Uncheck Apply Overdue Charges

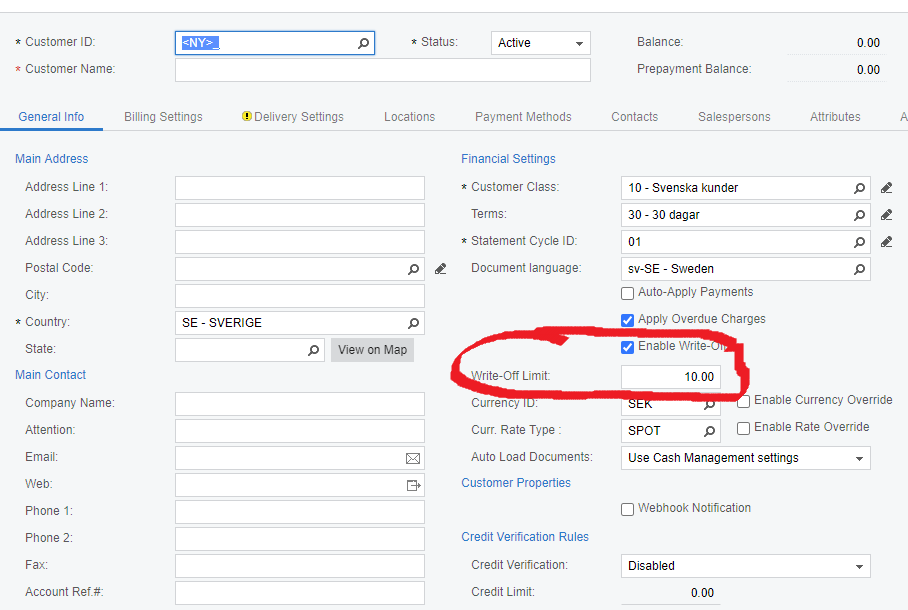coord(628,320)
